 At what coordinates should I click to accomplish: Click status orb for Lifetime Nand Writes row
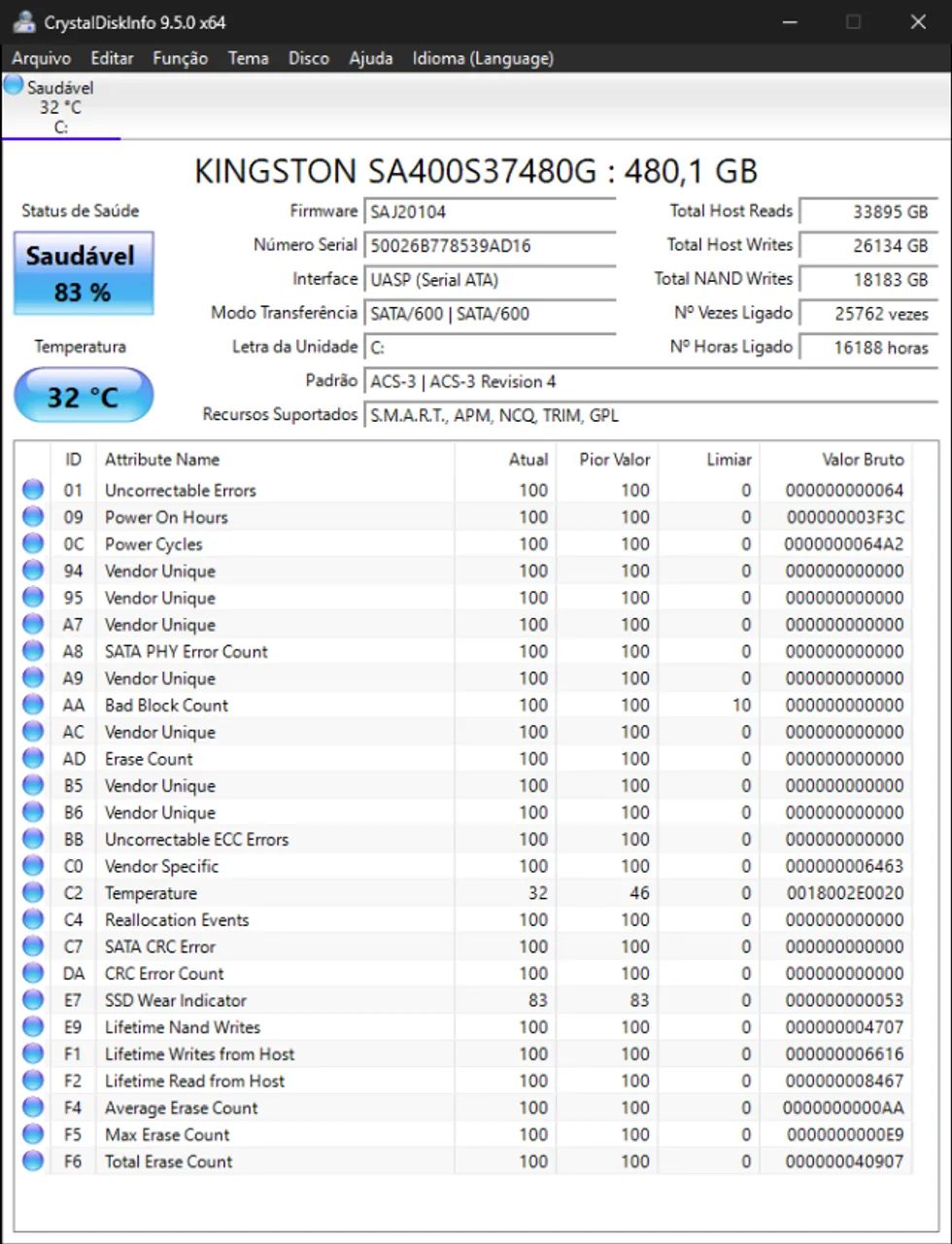[x=33, y=1026]
